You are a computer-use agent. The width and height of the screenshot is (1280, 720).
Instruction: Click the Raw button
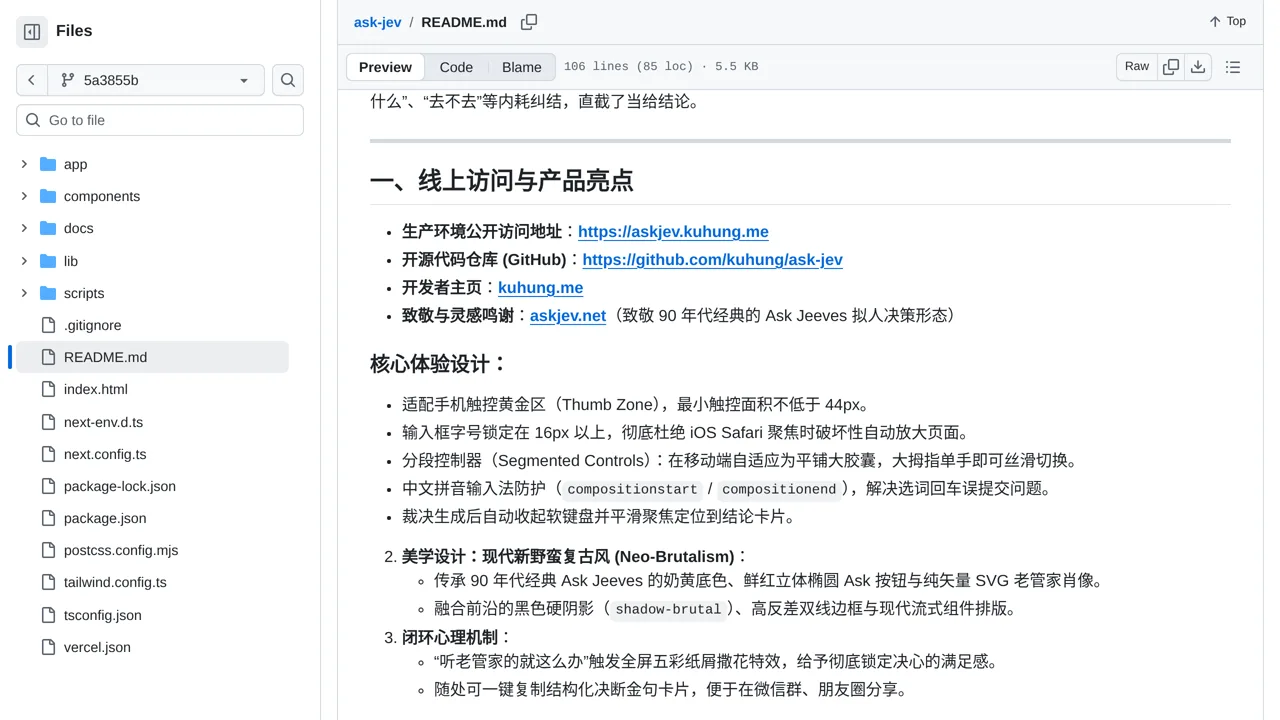click(x=1137, y=66)
